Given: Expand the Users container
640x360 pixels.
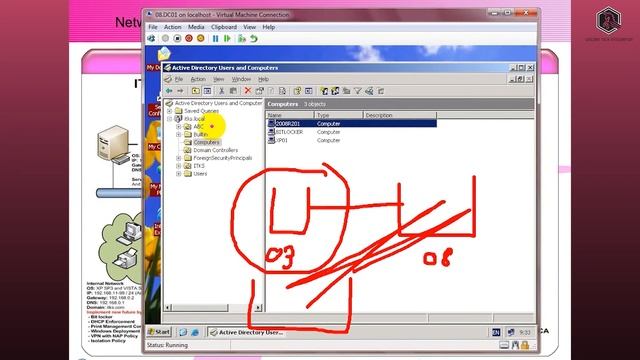Looking at the screenshot, I should (x=178, y=173).
